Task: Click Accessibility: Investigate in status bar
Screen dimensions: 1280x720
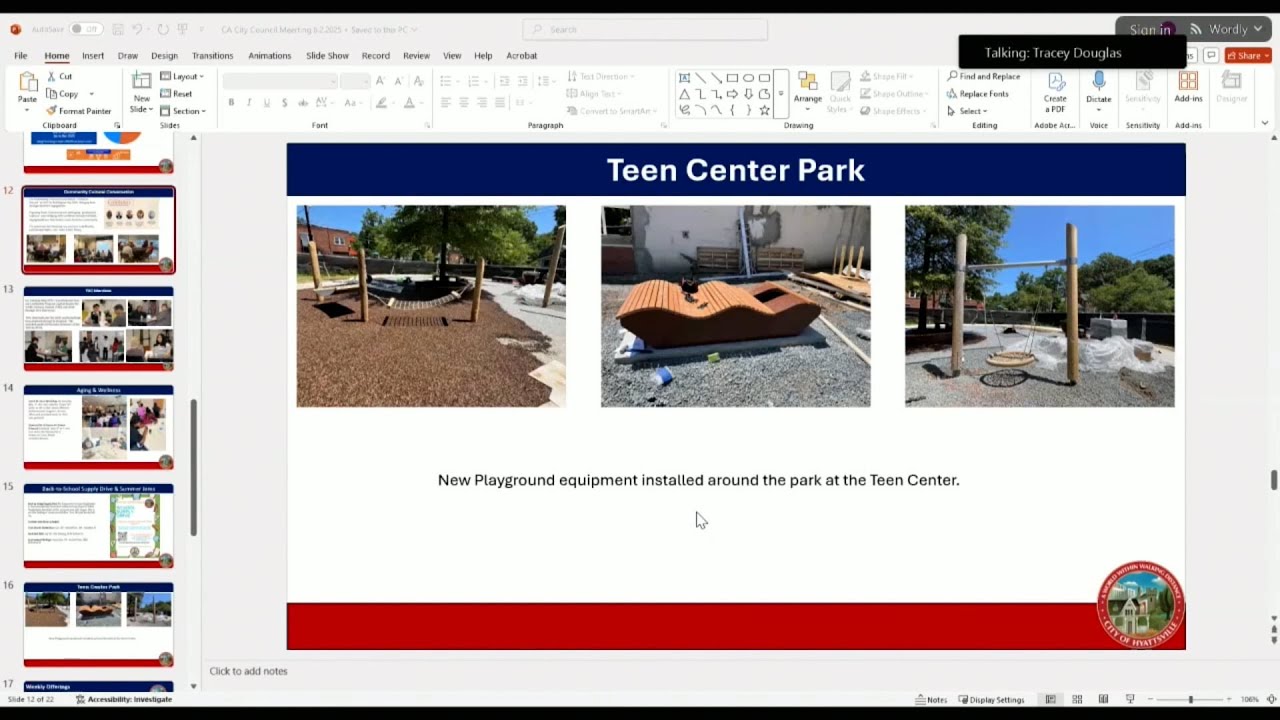Action: [x=124, y=699]
